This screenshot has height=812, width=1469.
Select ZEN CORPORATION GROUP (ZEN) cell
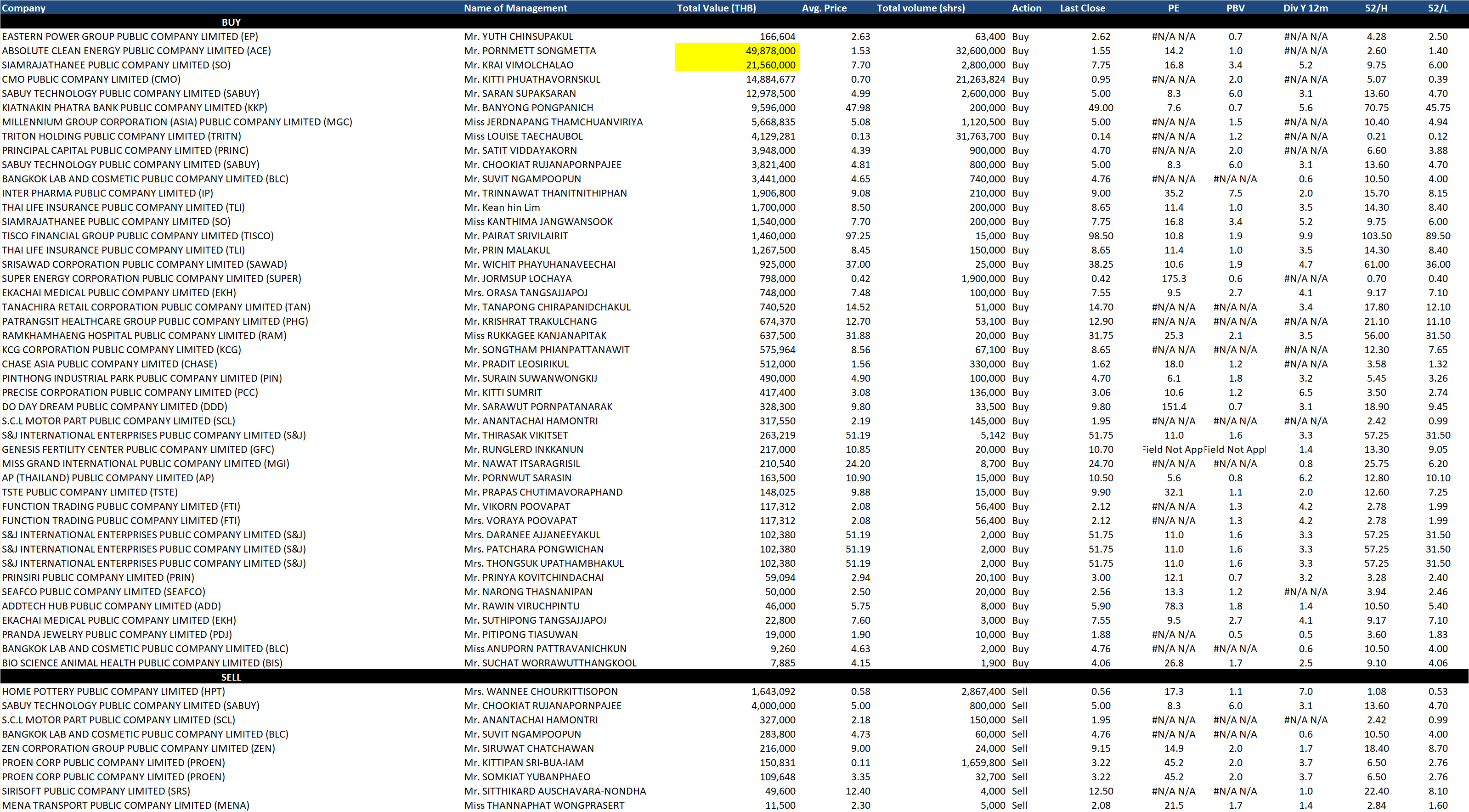point(138,749)
